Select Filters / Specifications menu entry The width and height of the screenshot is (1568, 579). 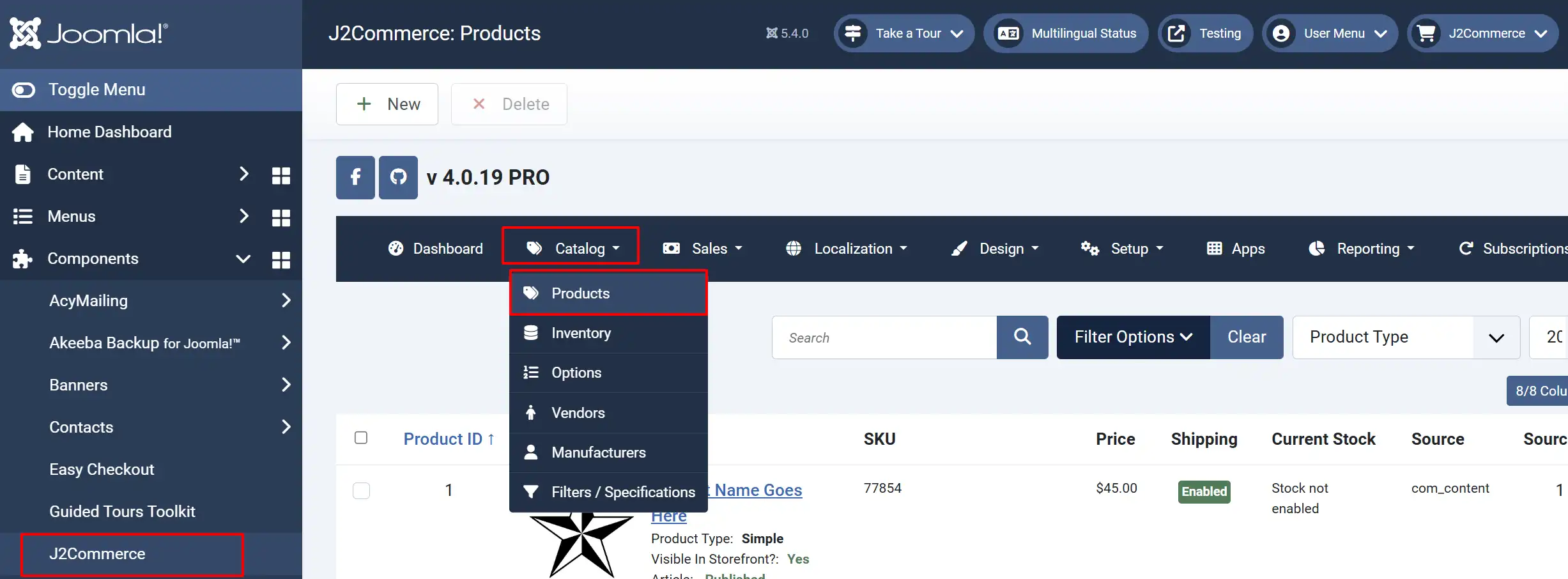click(608, 492)
